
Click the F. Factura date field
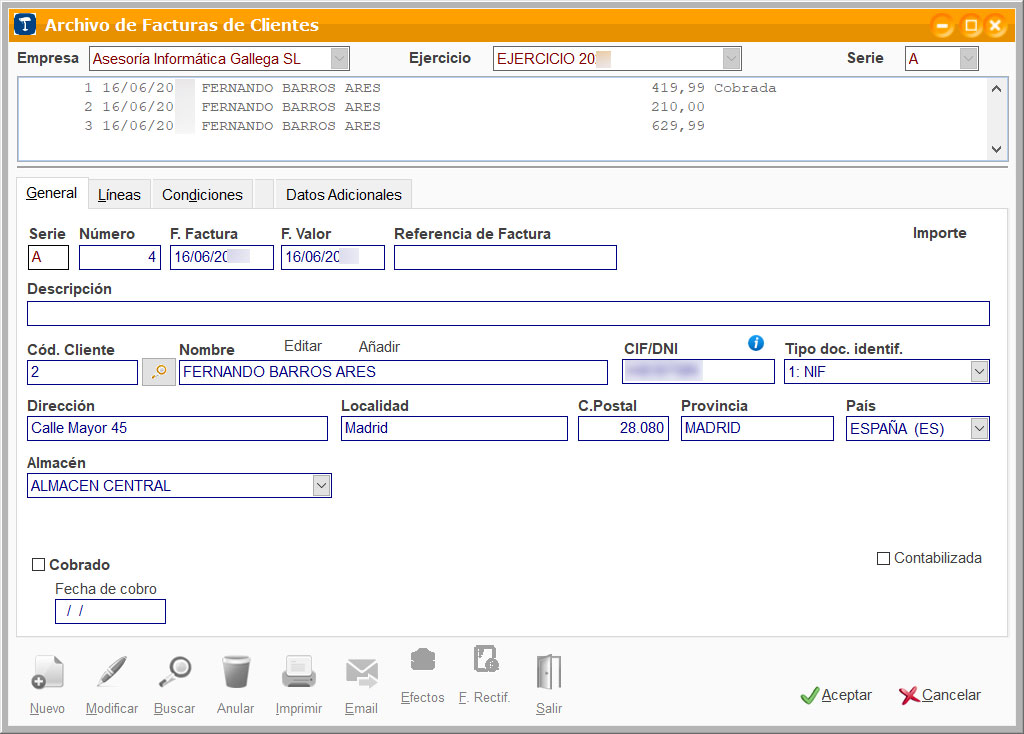(x=221, y=257)
